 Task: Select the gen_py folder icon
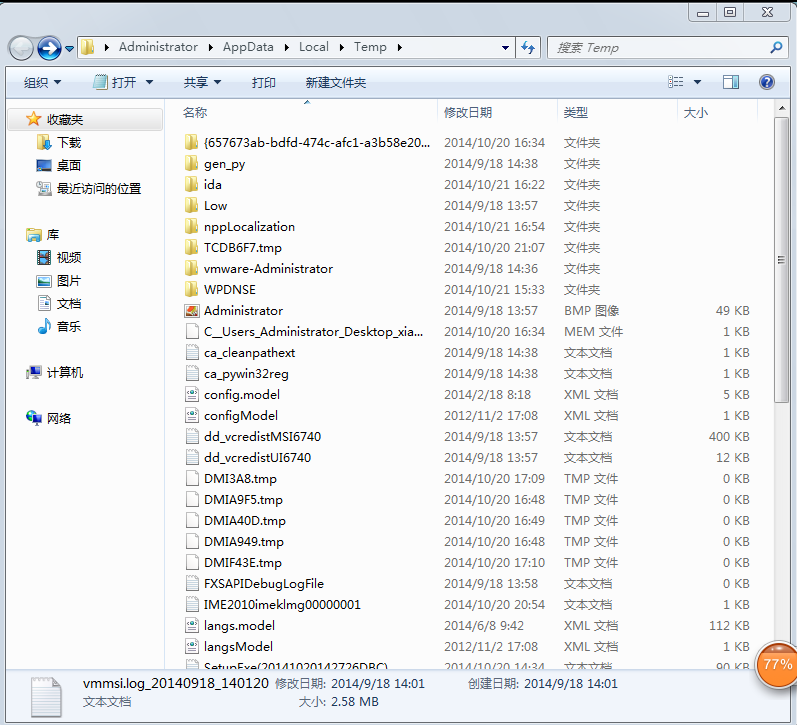click(x=192, y=163)
